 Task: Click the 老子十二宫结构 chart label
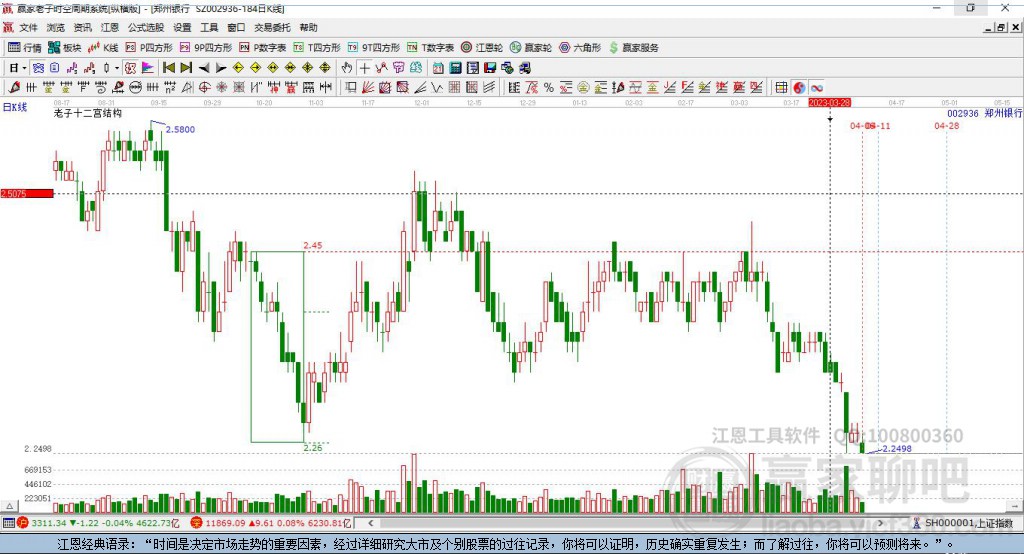pyautogui.click(x=88, y=114)
